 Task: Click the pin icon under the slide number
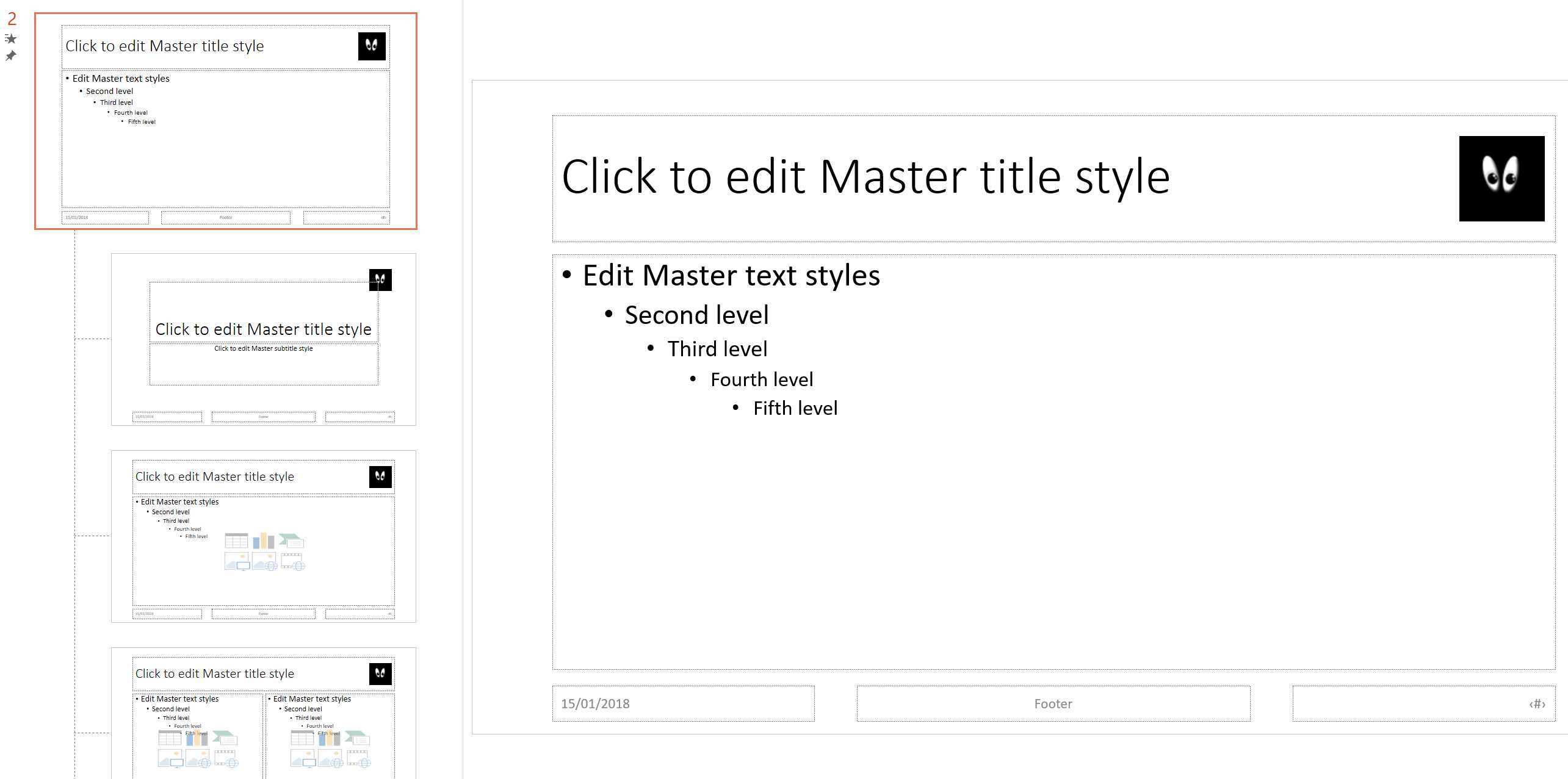click(10, 56)
